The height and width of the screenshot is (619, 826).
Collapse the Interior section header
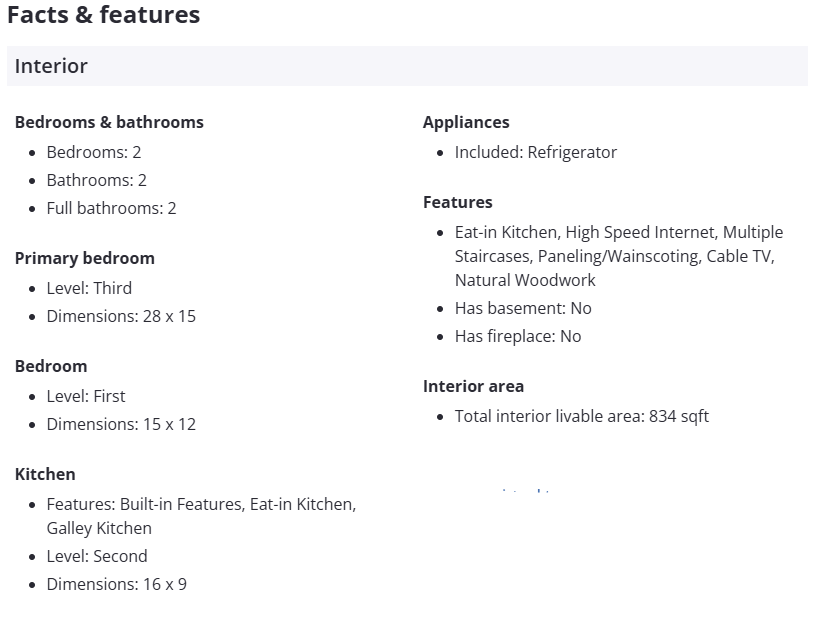click(x=51, y=66)
